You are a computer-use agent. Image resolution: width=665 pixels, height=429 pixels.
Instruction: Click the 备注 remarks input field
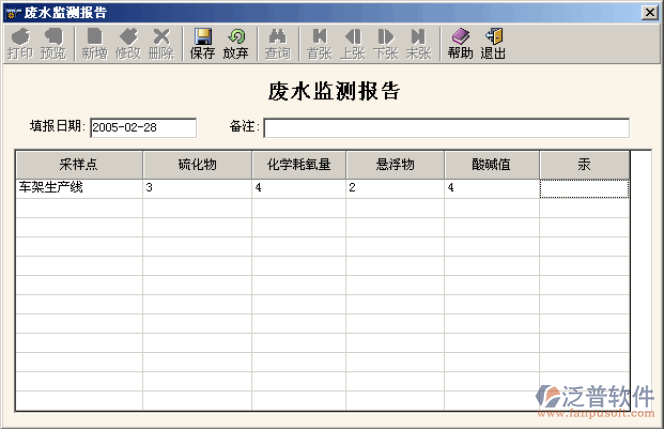pyautogui.click(x=447, y=128)
